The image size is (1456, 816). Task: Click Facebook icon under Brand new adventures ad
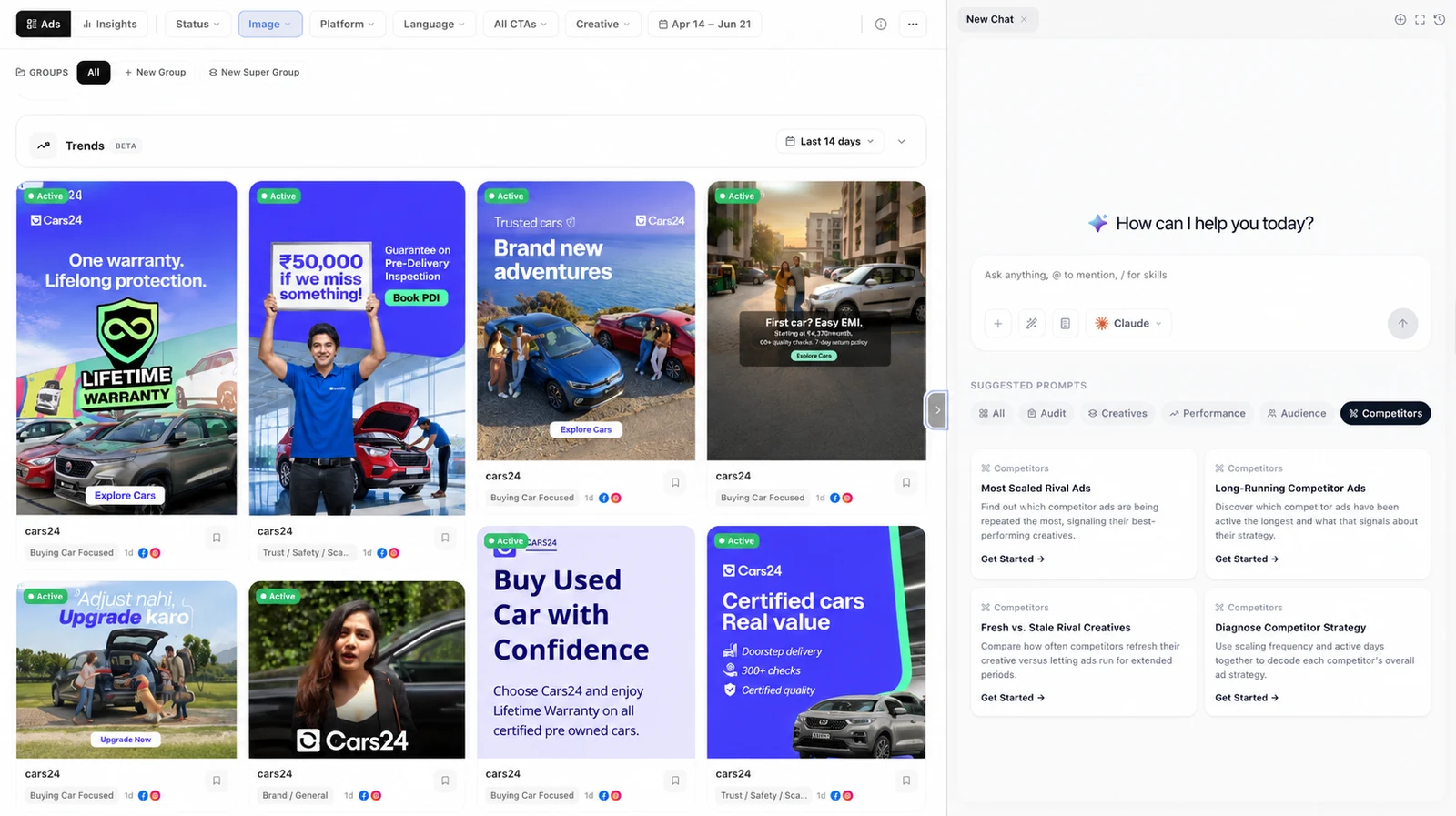pyautogui.click(x=603, y=498)
